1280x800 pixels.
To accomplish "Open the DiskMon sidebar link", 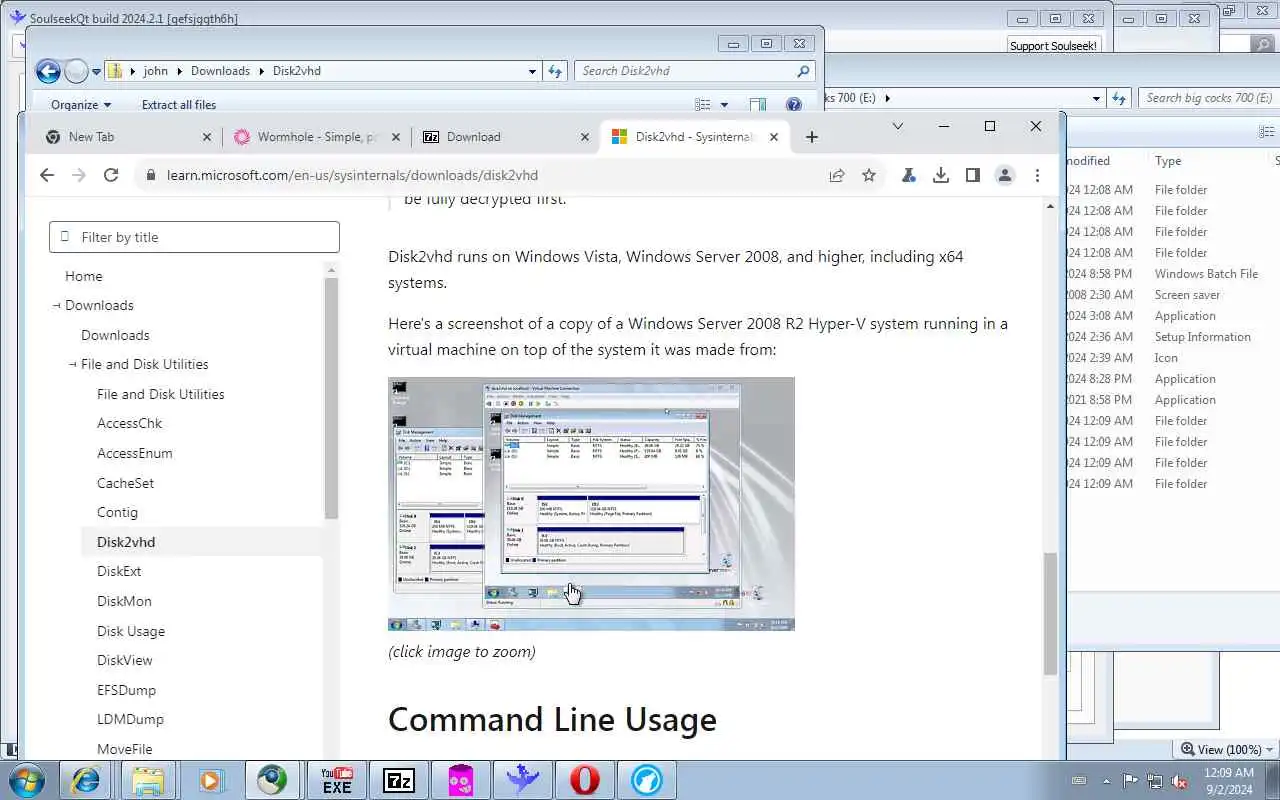I will [x=124, y=601].
